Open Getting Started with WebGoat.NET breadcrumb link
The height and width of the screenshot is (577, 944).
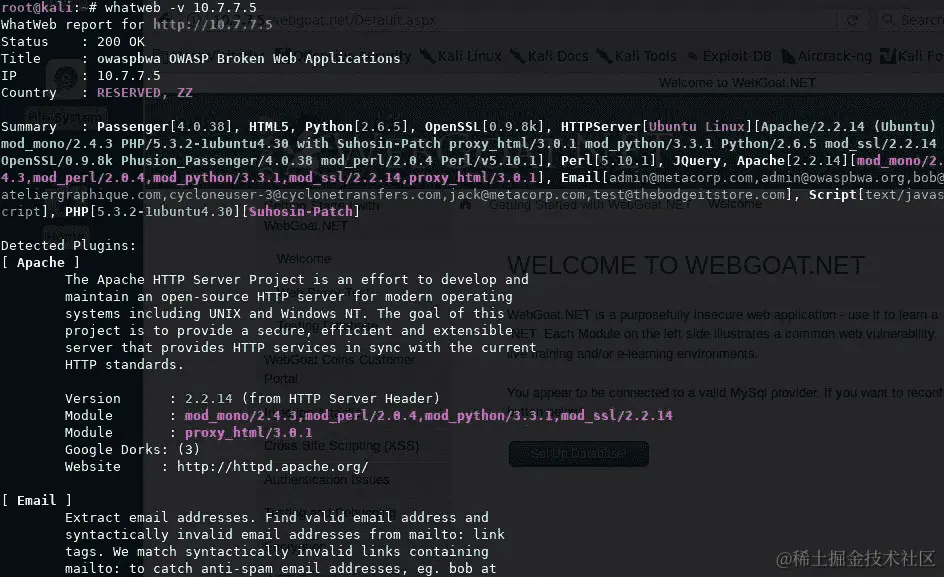click(x=590, y=205)
